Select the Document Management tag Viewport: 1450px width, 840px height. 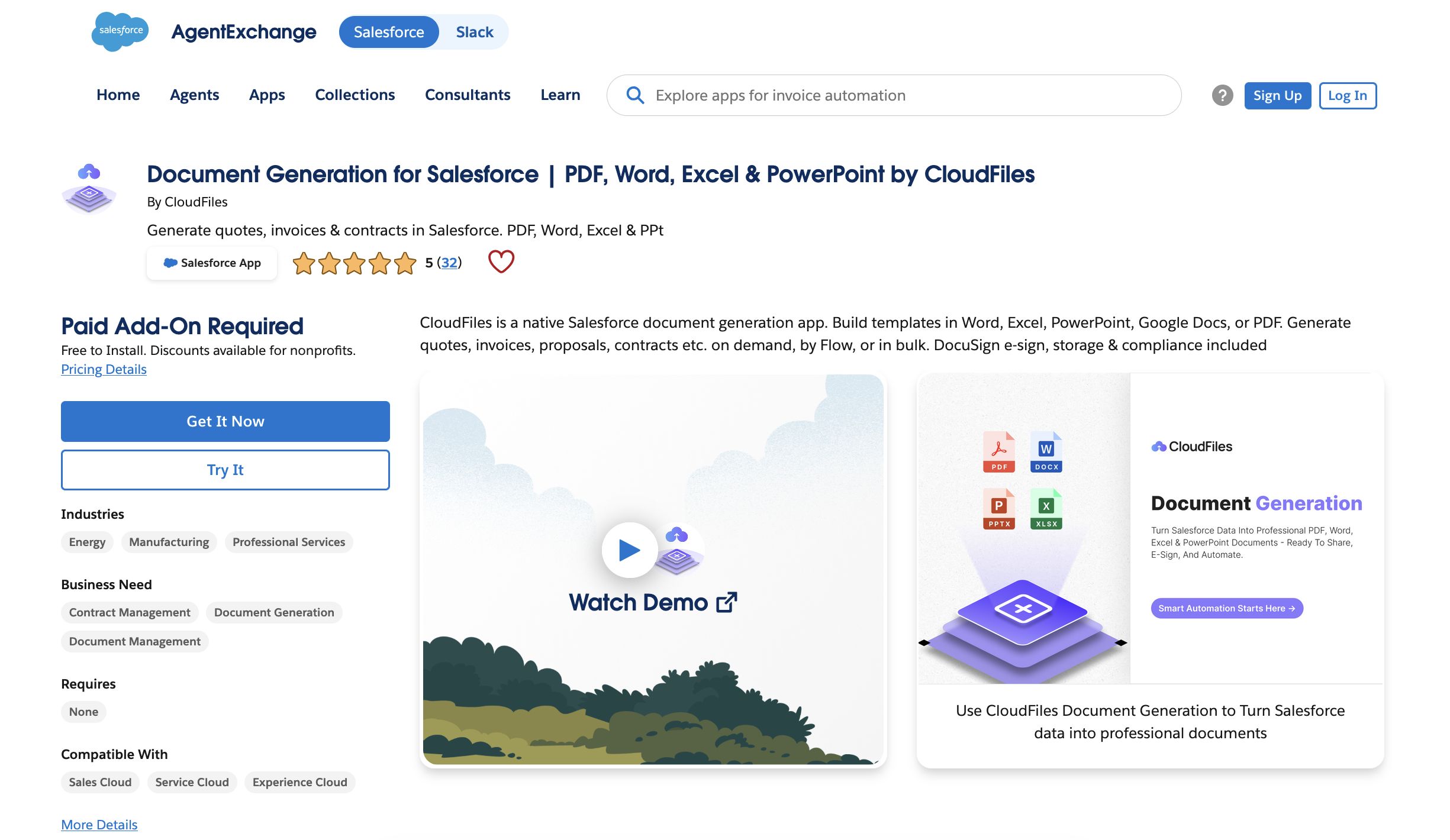click(x=135, y=641)
